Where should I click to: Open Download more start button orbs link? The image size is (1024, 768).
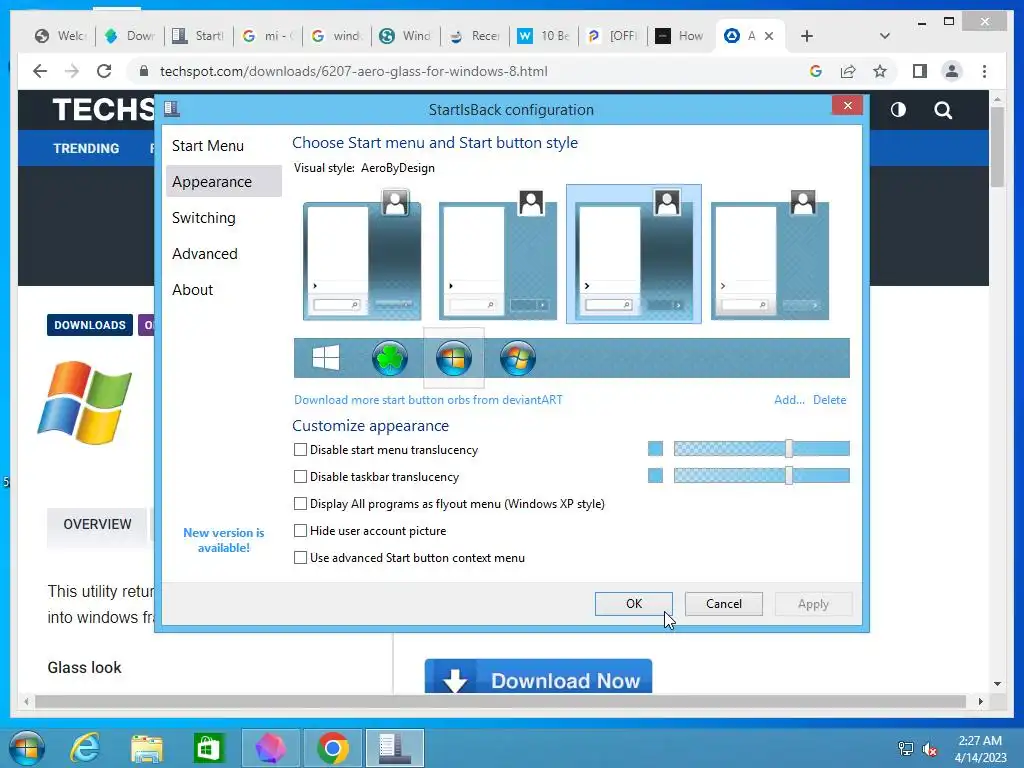click(x=428, y=400)
